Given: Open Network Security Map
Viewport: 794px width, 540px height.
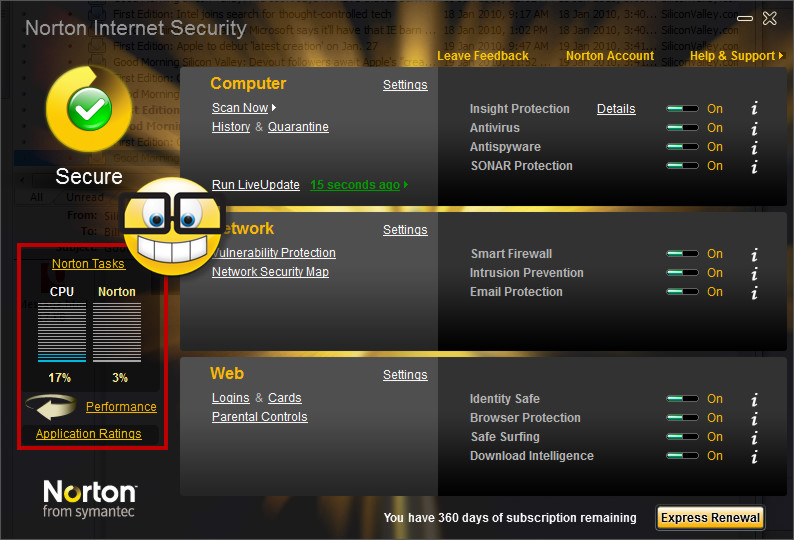Looking at the screenshot, I should pyautogui.click(x=270, y=272).
